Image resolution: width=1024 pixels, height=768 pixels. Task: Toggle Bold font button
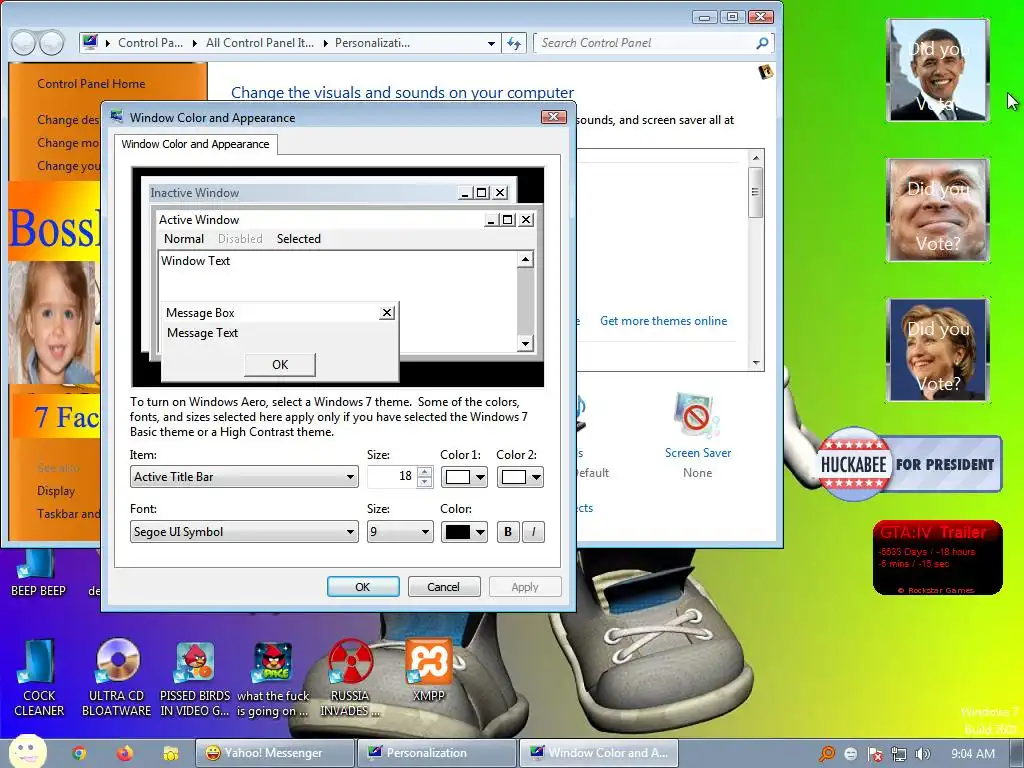pos(508,532)
